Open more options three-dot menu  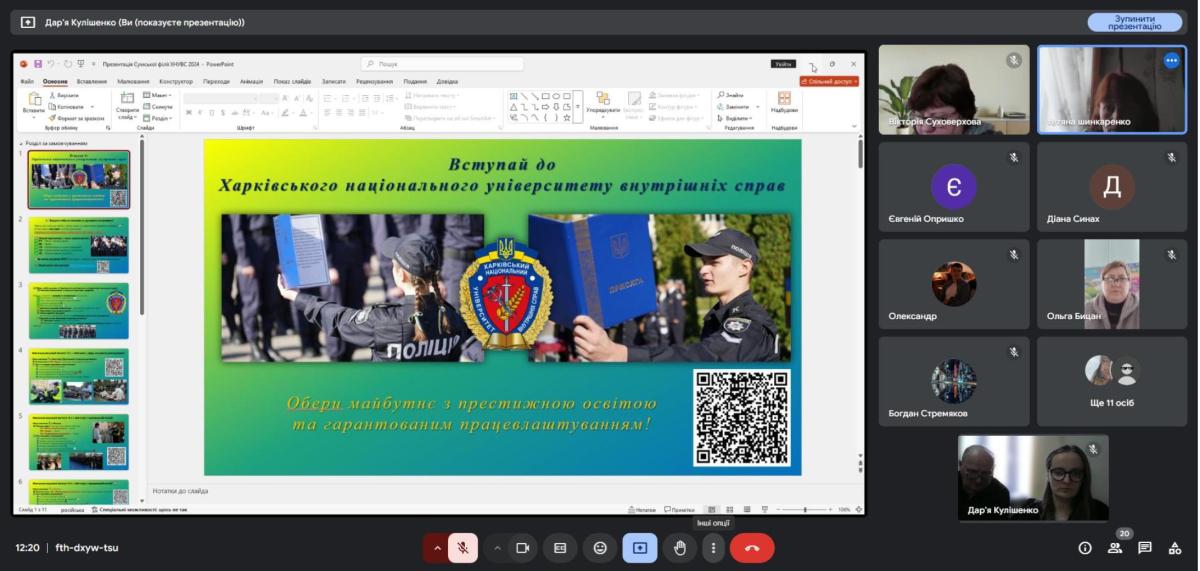tap(713, 548)
